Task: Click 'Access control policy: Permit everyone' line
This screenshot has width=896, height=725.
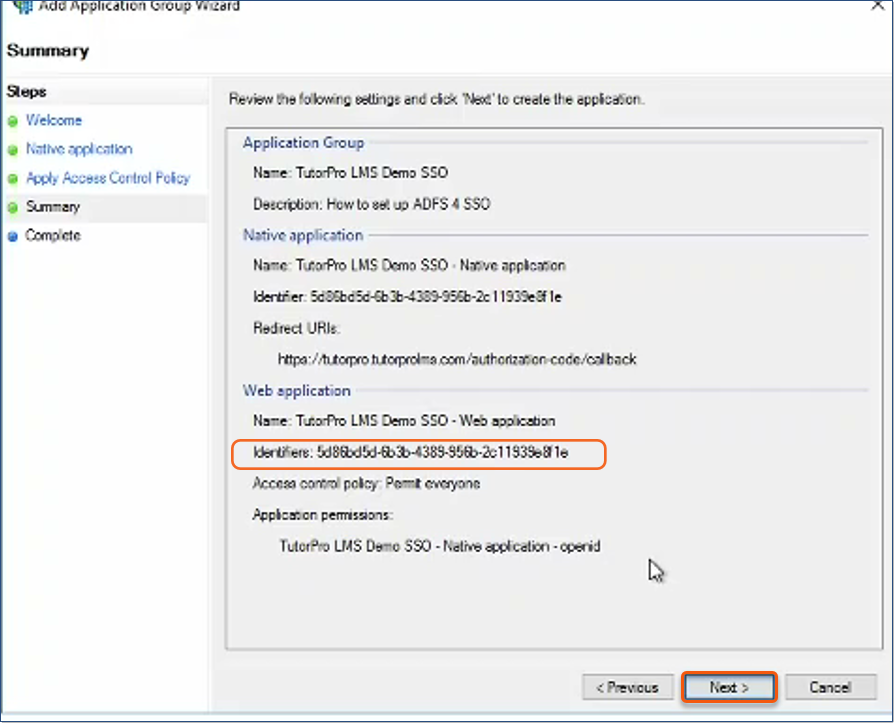Action: tap(366, 484)
